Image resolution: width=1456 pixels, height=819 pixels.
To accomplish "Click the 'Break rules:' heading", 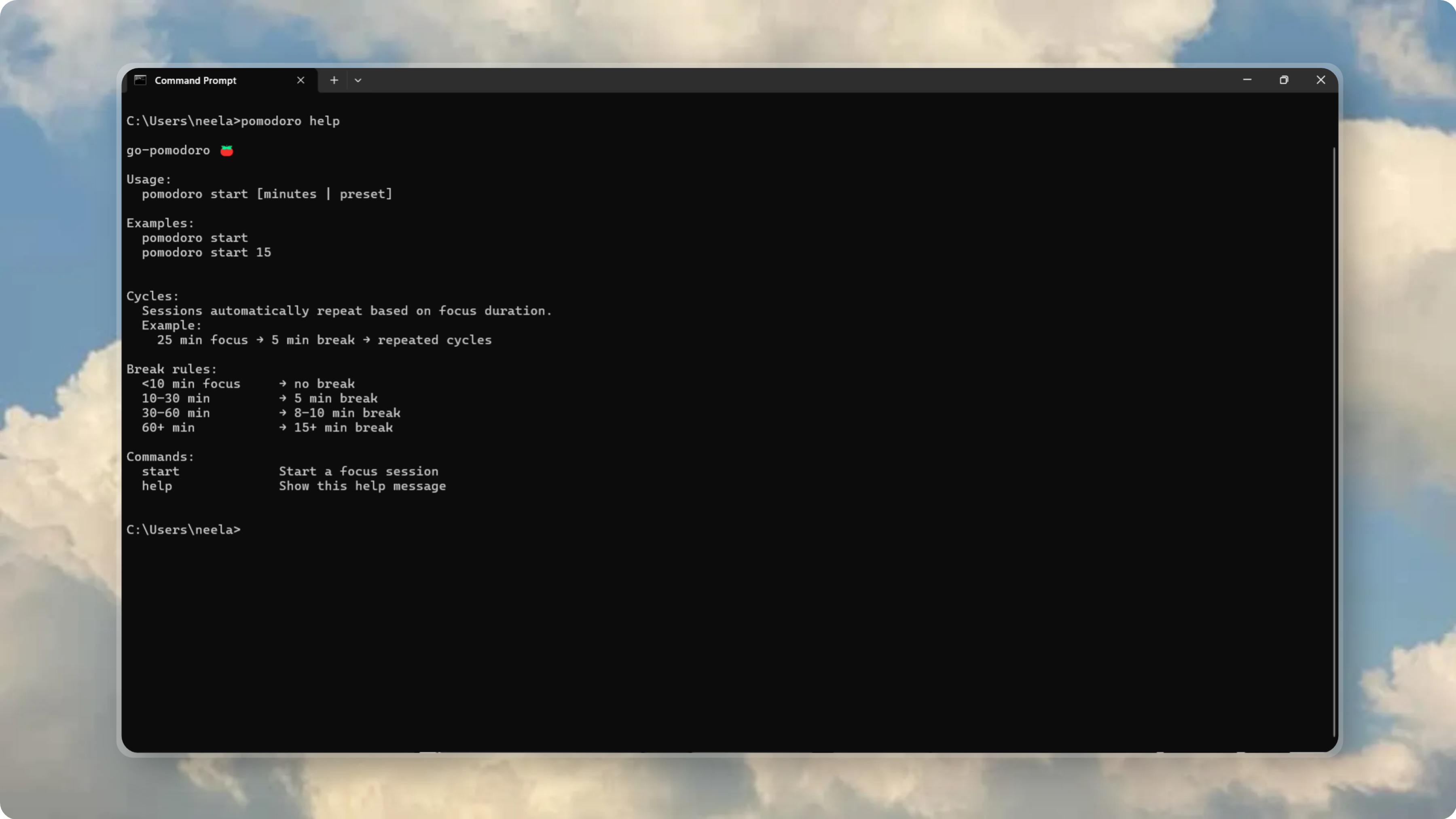I will (x=171, y=368).
